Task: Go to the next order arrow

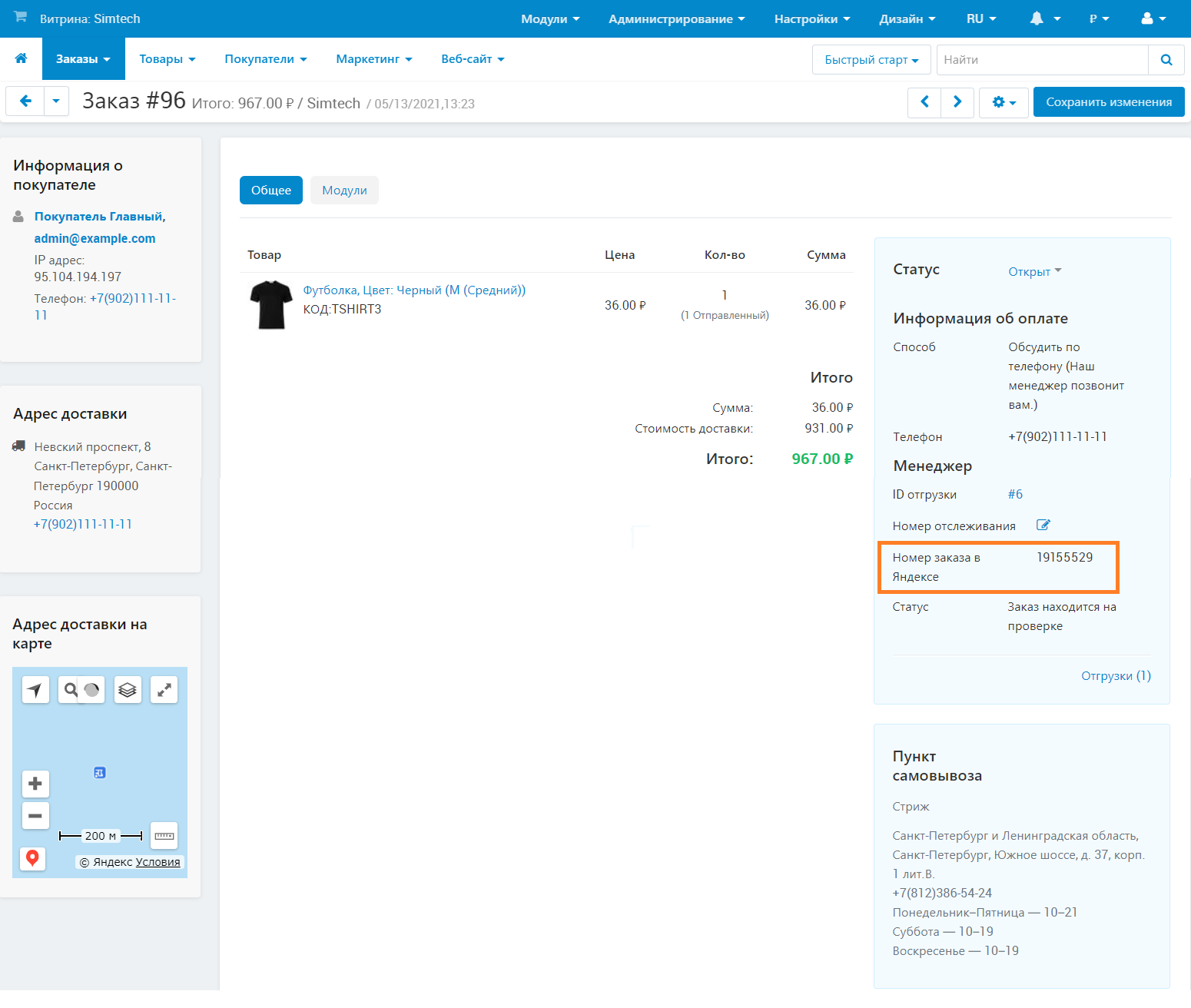Action: 957,102
